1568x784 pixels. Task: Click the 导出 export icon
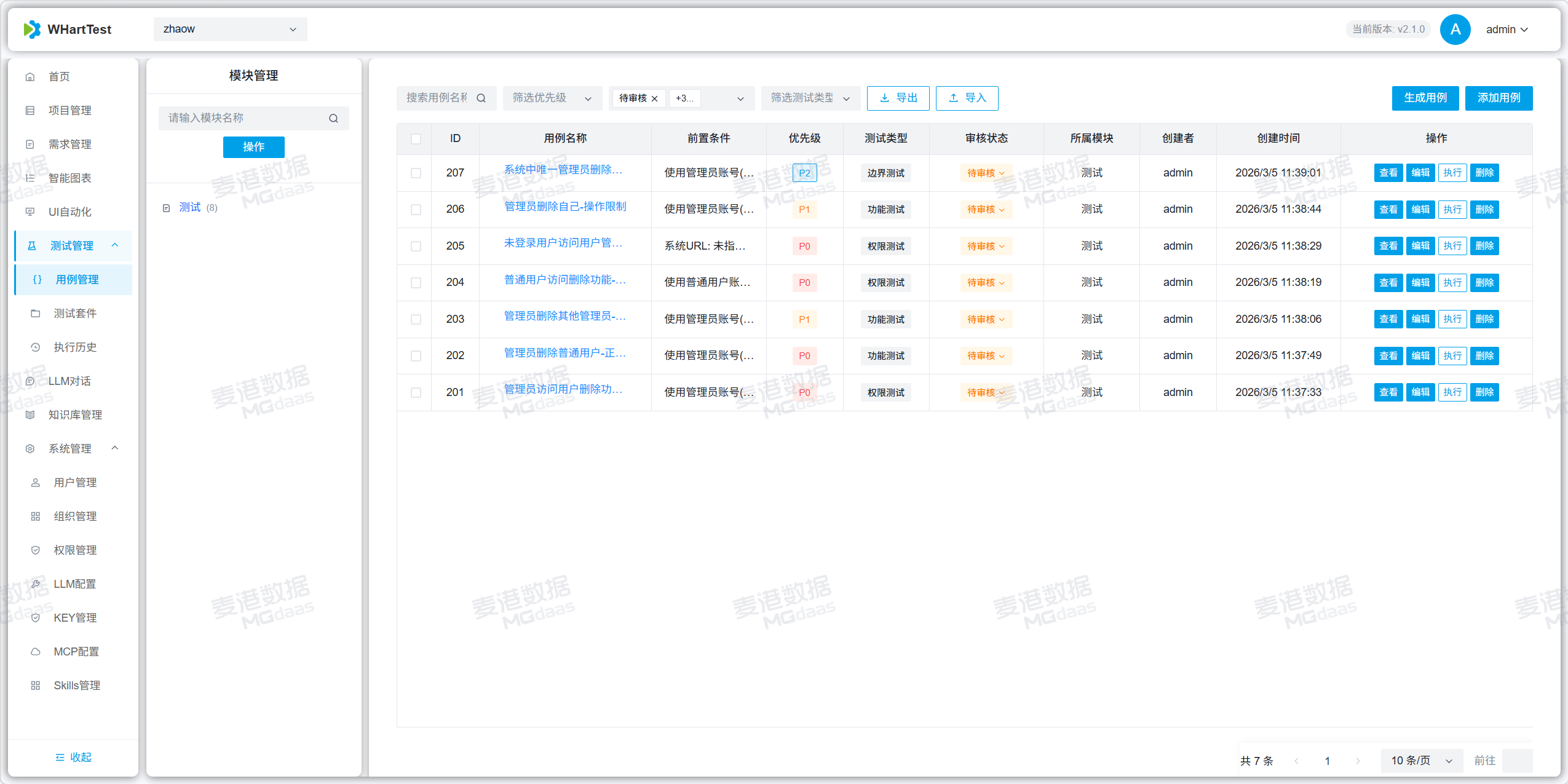click(x=884, y=98)
